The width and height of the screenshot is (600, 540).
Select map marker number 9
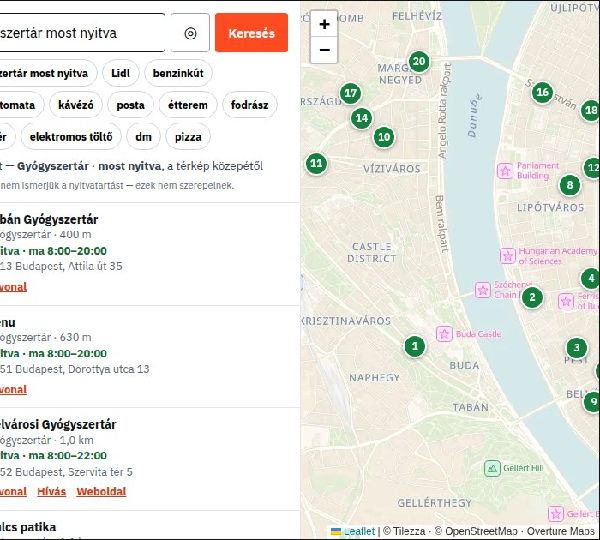click(592, 401)
